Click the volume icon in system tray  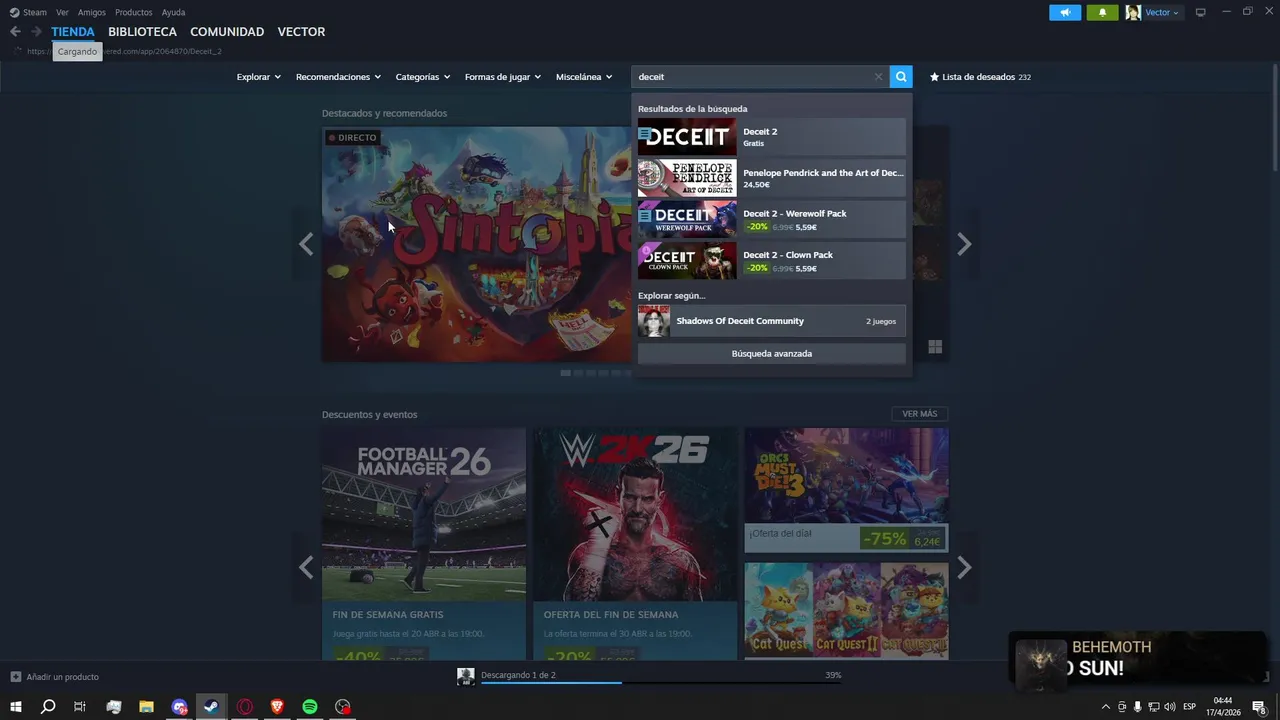coord(1169,707)
